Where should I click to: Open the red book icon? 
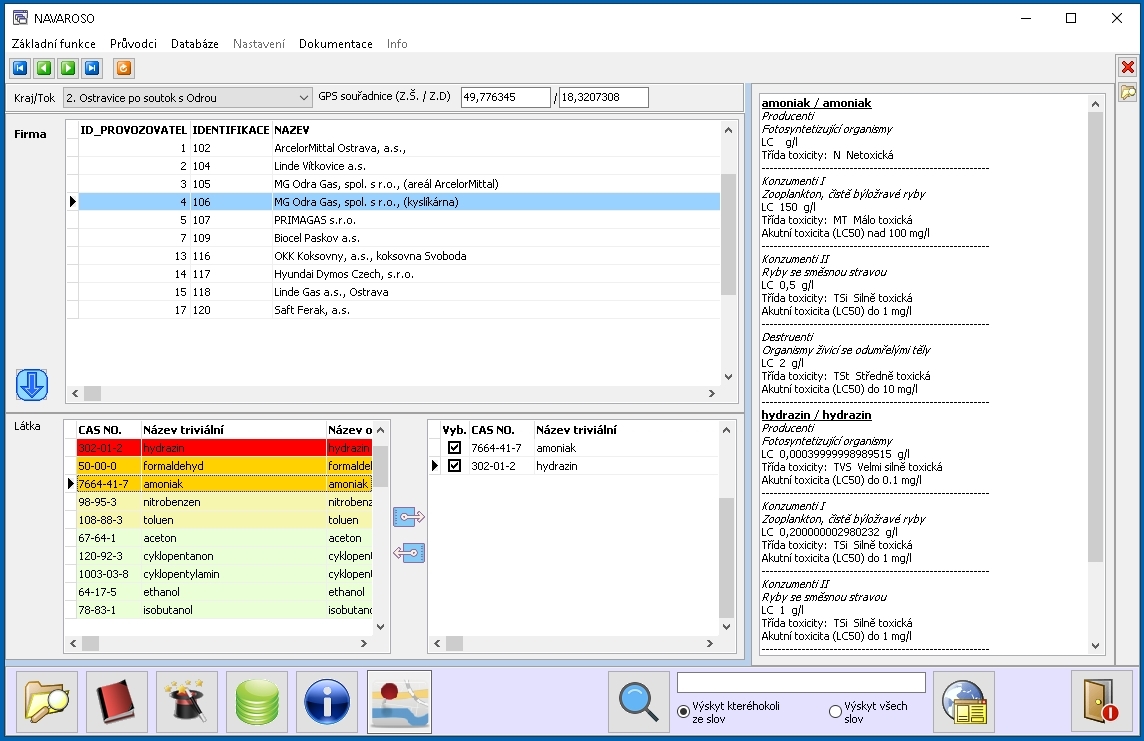pos(117,701)
